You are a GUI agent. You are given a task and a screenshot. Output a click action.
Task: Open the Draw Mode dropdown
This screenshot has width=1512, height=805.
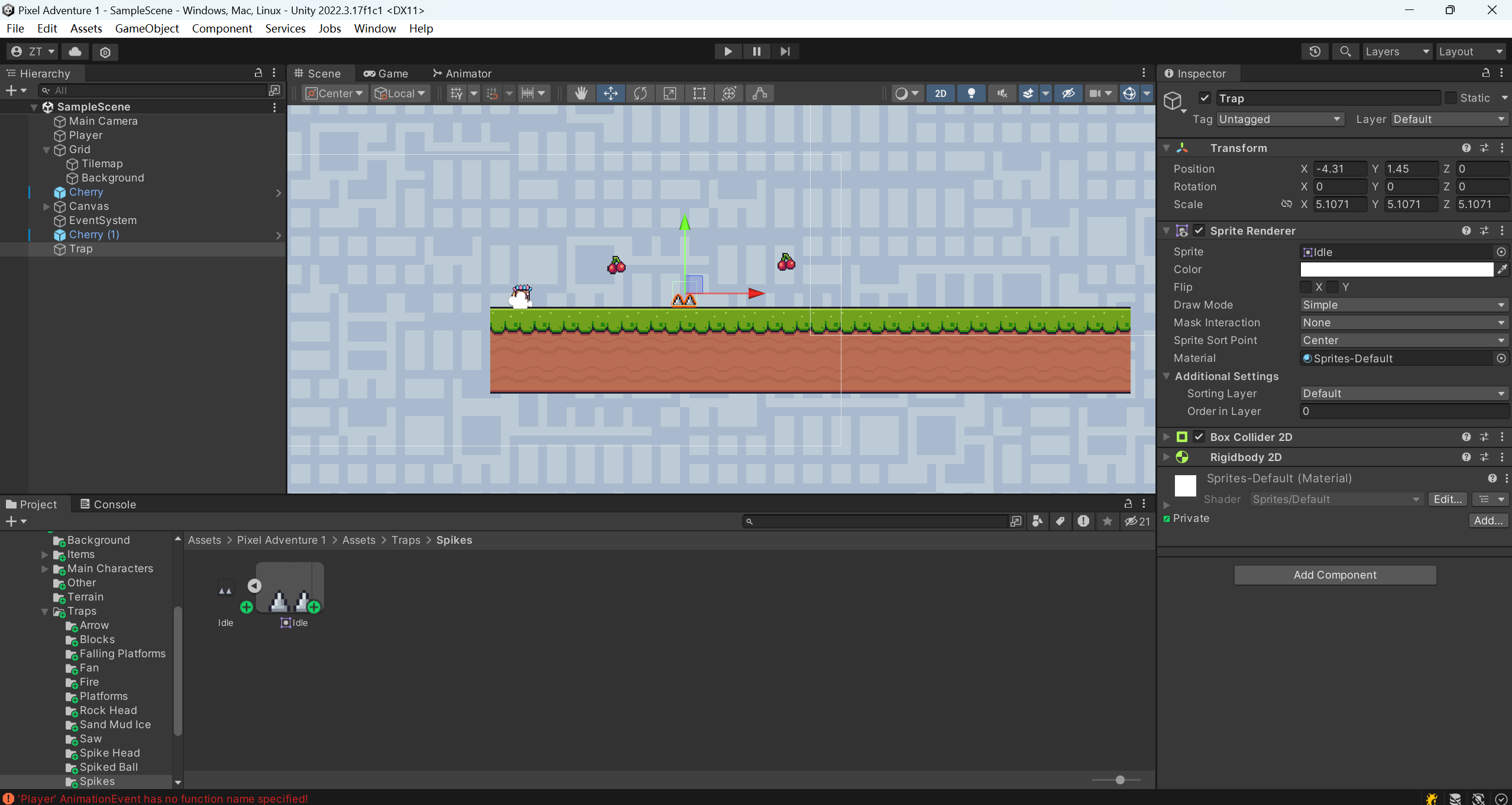coord(1403,304)
